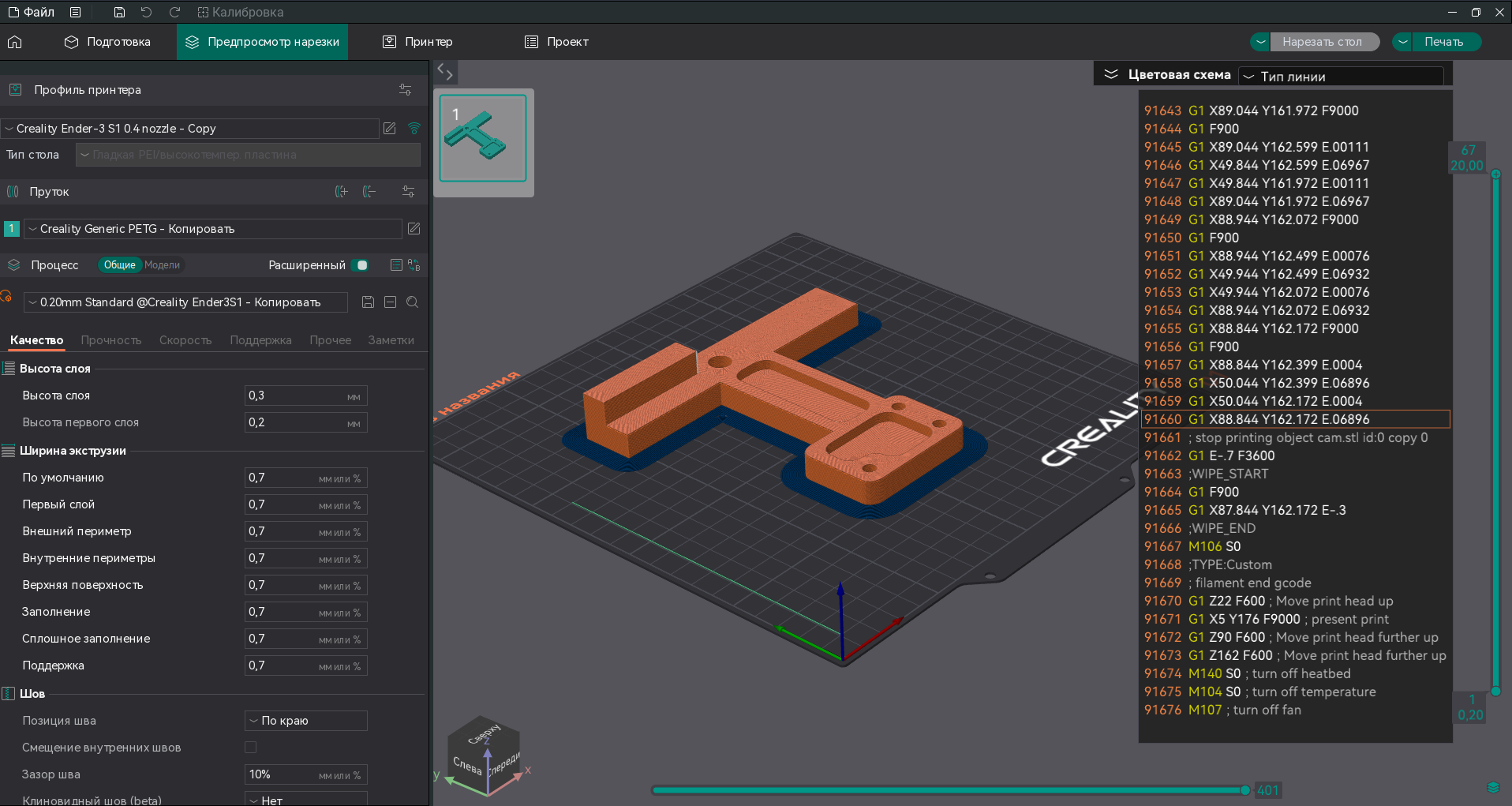Open the home screen icon
The width and height of the screenshot is (1512, 806).
pyautogui.click(x=15, y=42)
